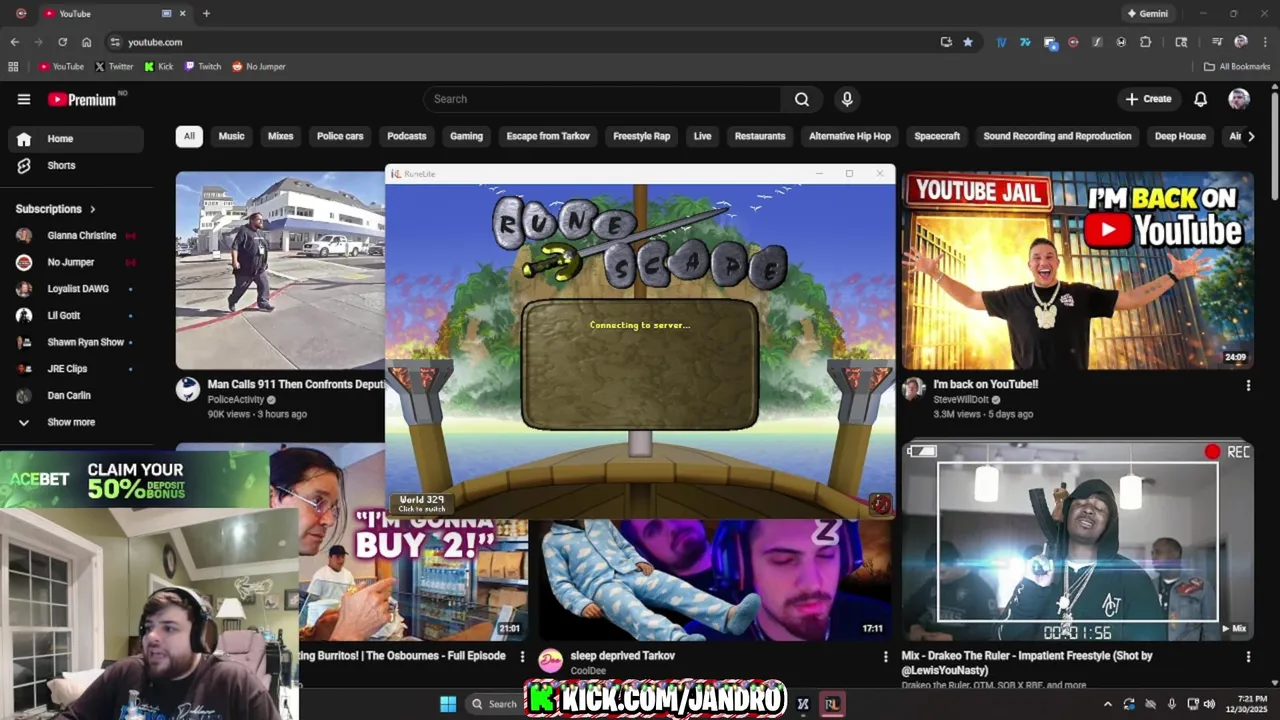1280x720 pixels.
Task: Start voice search with microphone icon
Action: [x=847, y=99]
